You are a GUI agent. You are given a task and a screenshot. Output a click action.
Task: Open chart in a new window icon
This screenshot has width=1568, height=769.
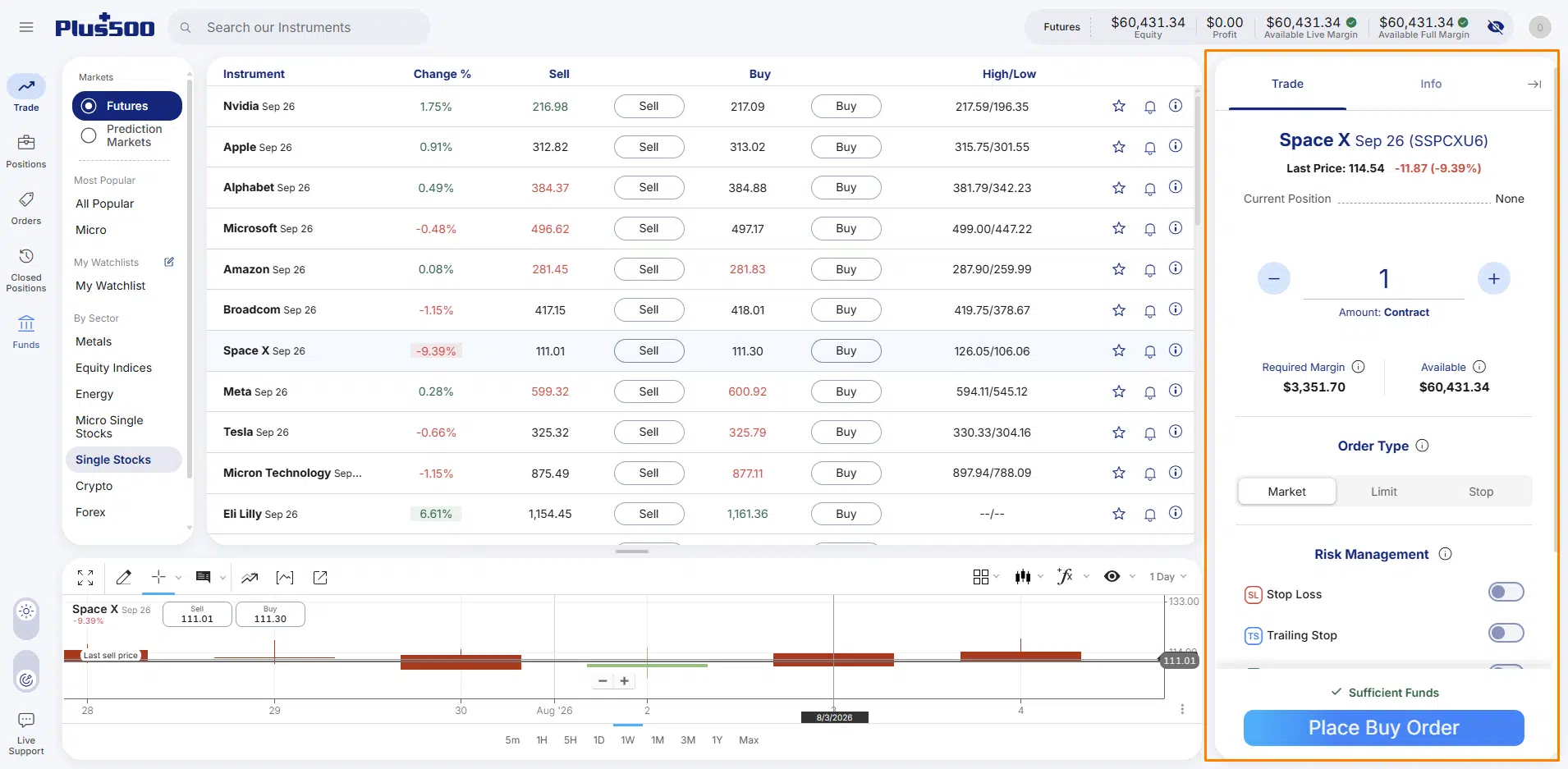point(320,578)
